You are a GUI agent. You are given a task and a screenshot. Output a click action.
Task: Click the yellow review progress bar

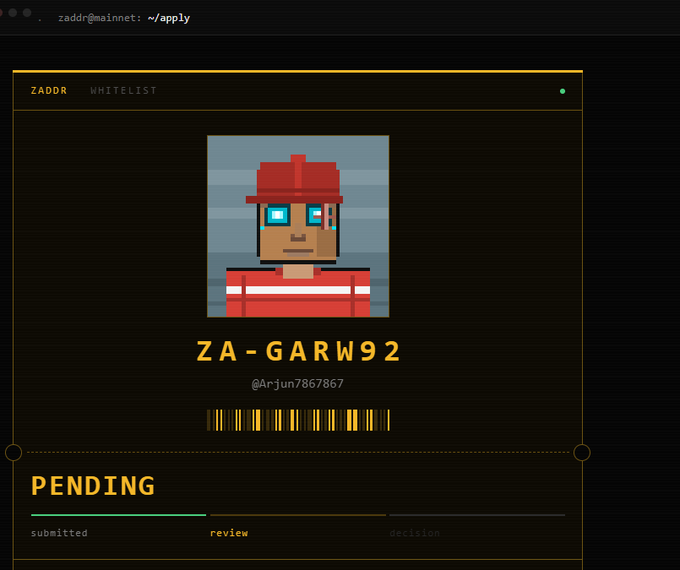[x=298, y=515]
